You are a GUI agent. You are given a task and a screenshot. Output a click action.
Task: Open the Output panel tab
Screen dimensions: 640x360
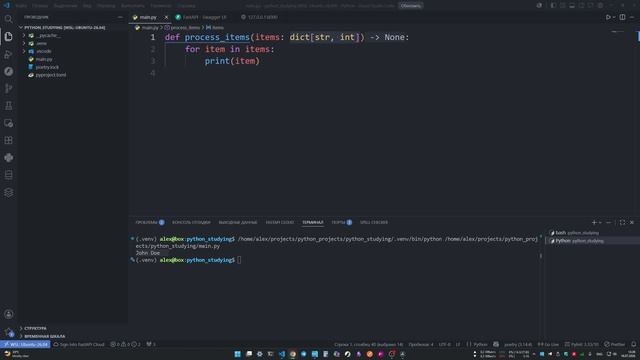(238, 222)
